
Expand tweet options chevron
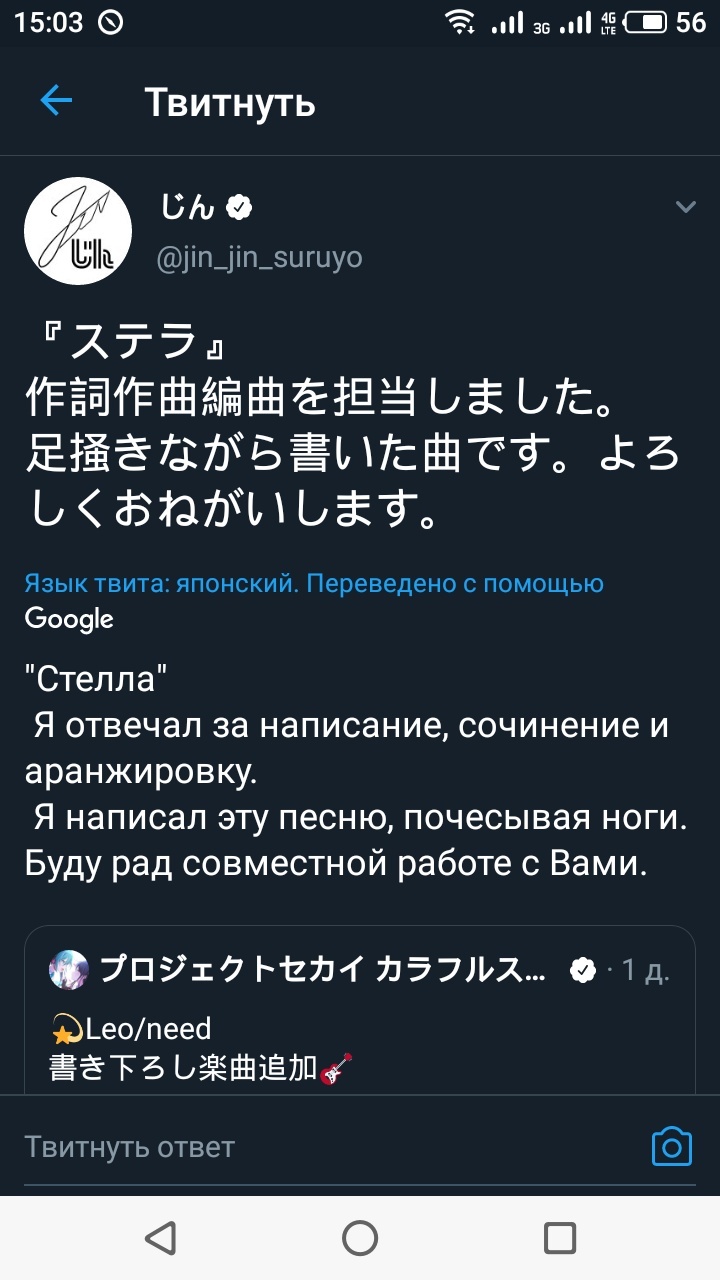coord(685,207)
